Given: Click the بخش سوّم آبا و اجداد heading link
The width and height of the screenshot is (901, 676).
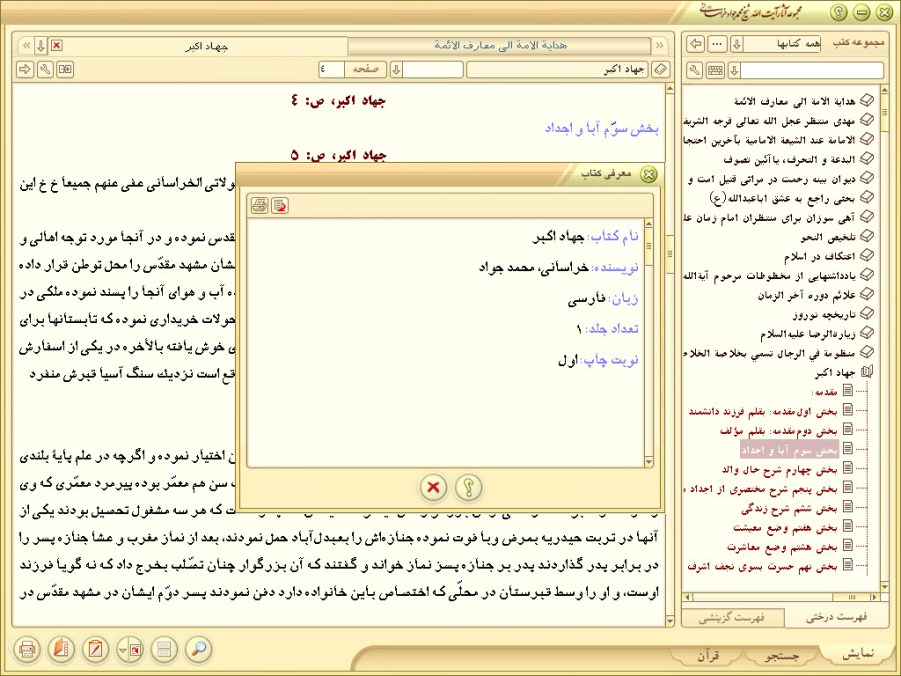Looking at the screenshot, I should coord(601,128).
